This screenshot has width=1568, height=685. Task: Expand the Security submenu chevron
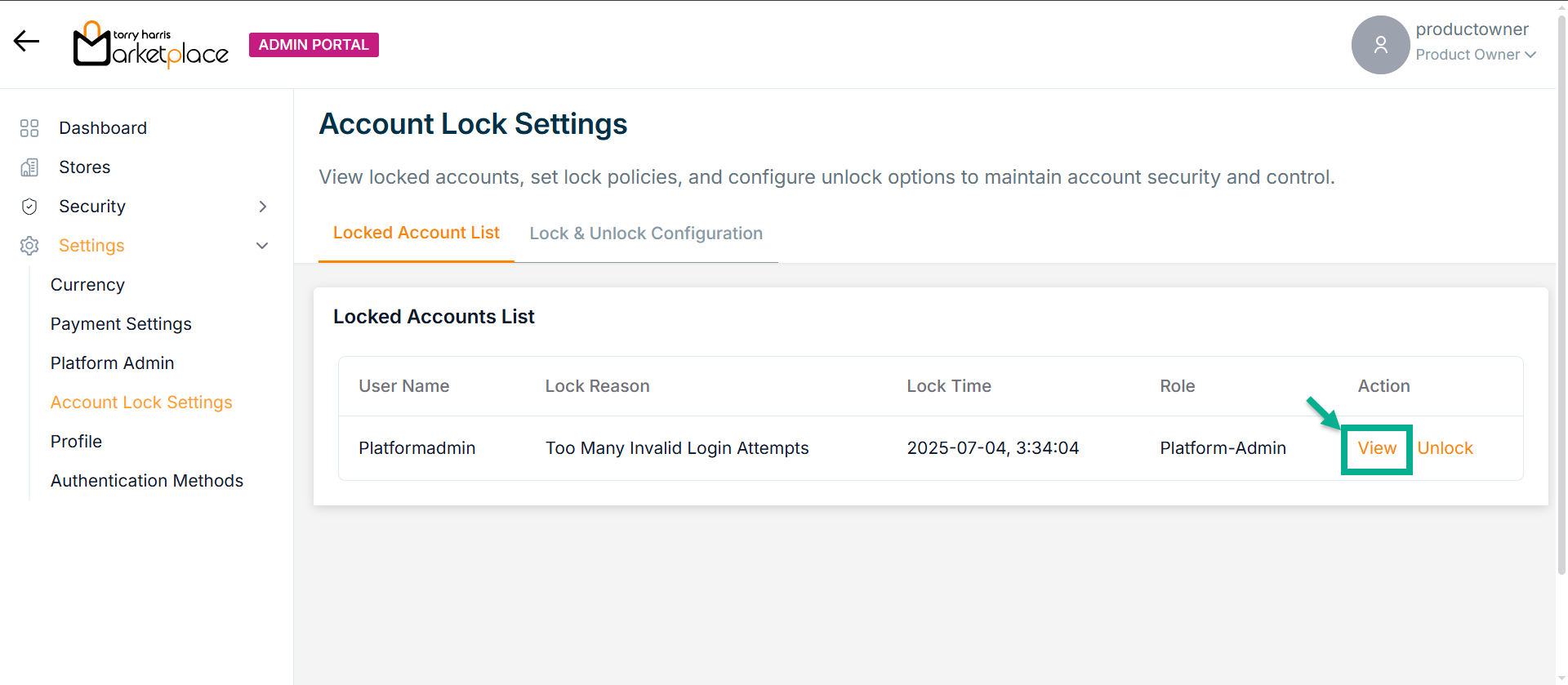262,207
